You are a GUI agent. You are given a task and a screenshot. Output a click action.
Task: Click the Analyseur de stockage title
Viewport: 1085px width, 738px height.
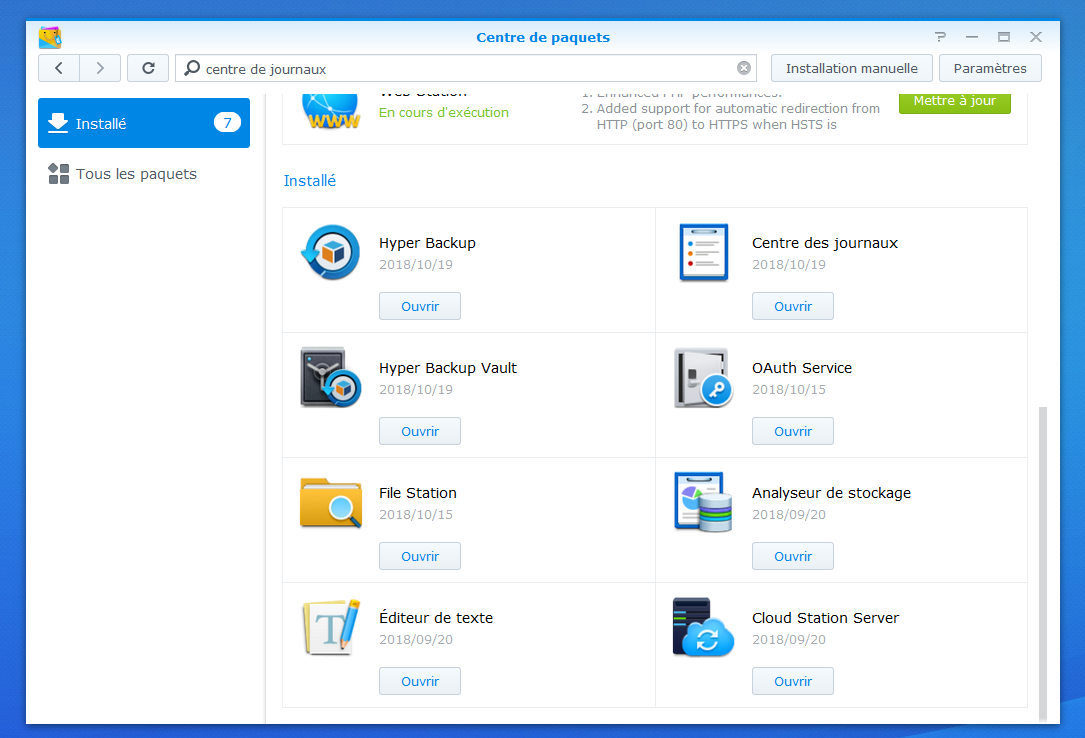(x=831, y=492)
